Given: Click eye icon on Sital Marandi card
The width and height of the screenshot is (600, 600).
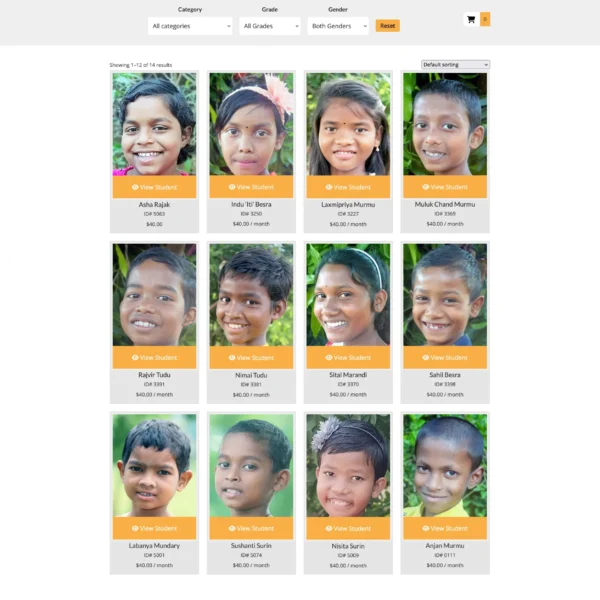Looking at the screenshot, I should coord(329,357).
